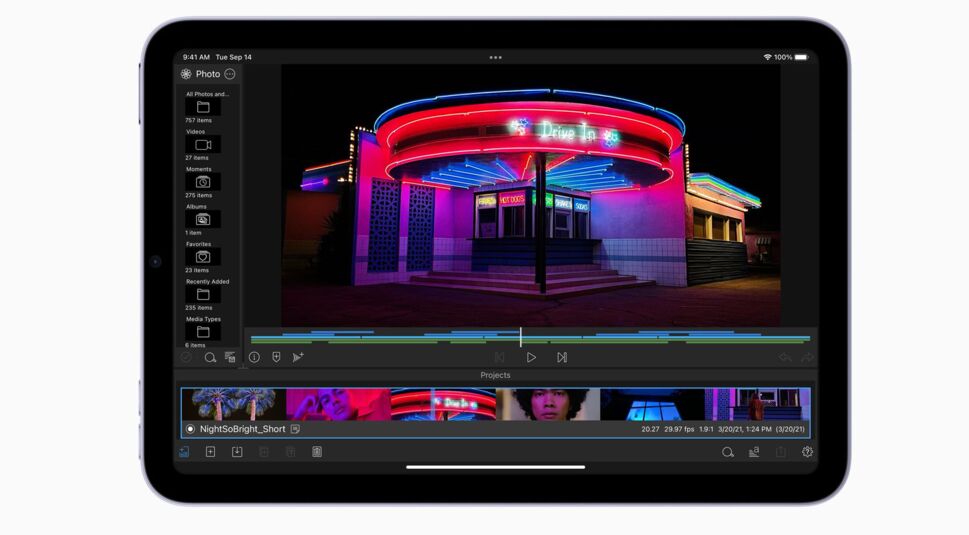Screen dimensions: 969x535
Task: Expand the Media Types folder
Action: 203,332
